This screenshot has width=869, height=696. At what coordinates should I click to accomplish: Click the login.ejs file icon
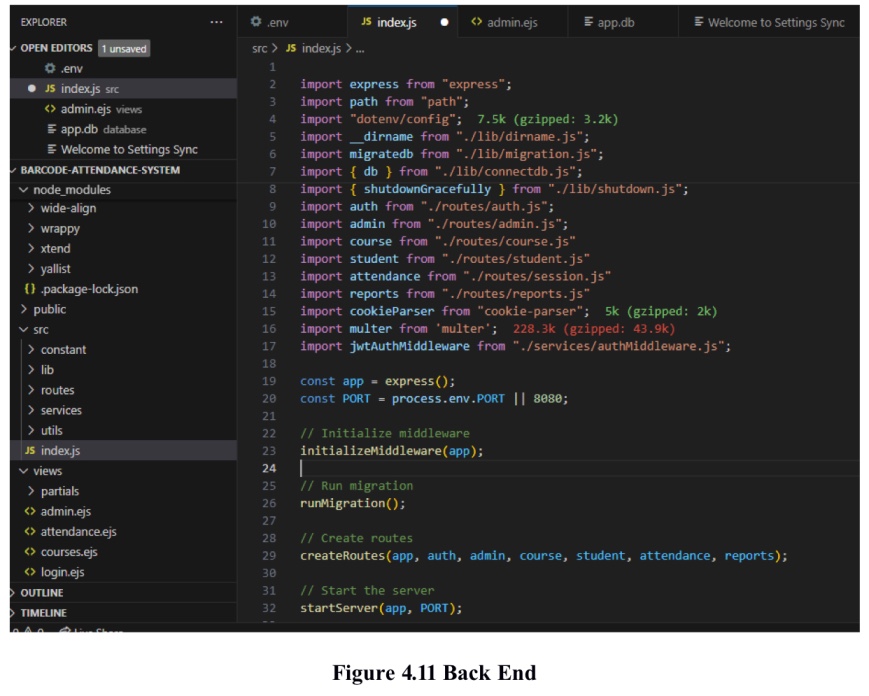coord(30,572)
